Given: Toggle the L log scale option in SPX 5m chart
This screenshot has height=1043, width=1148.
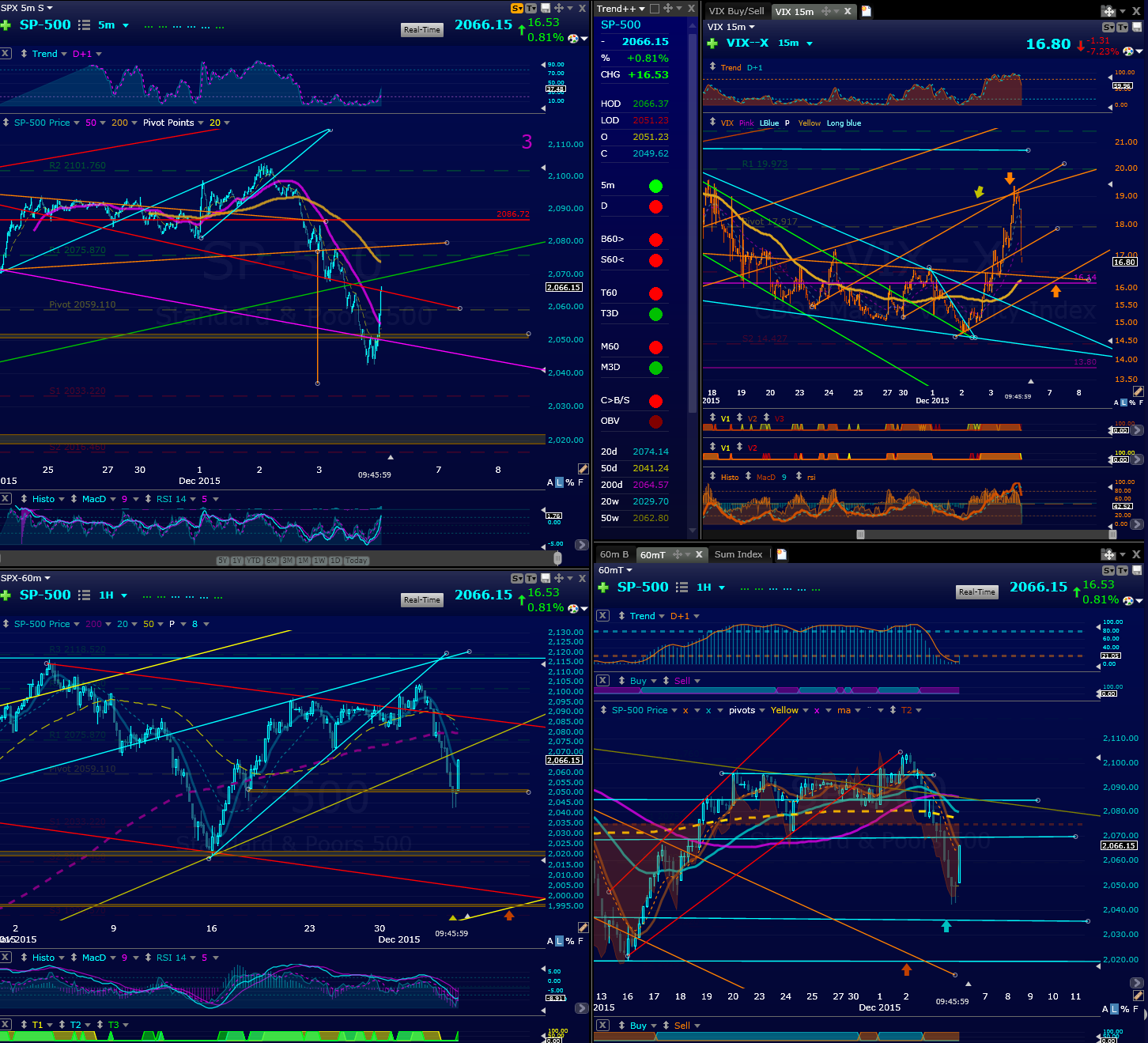Looking at the screenshot, I should [560, 482].
